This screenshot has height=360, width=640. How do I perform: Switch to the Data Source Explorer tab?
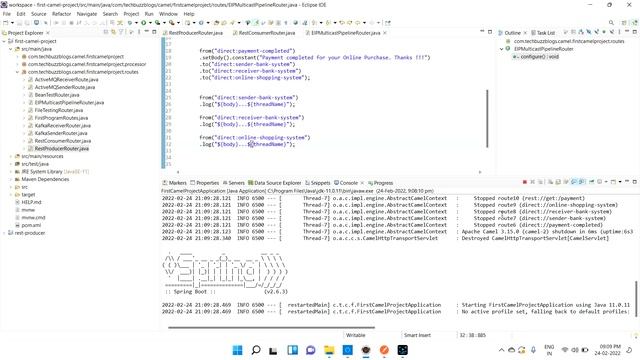274,183
